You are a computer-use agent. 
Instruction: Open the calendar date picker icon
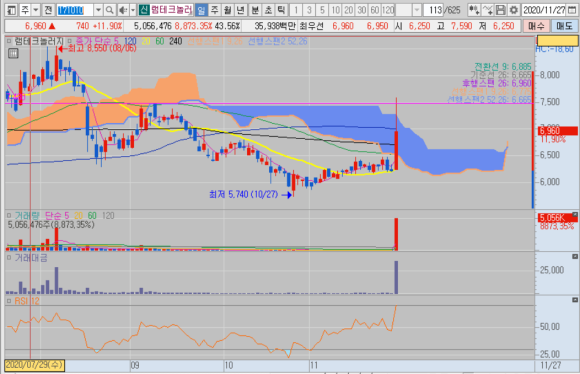click(572, 10)
